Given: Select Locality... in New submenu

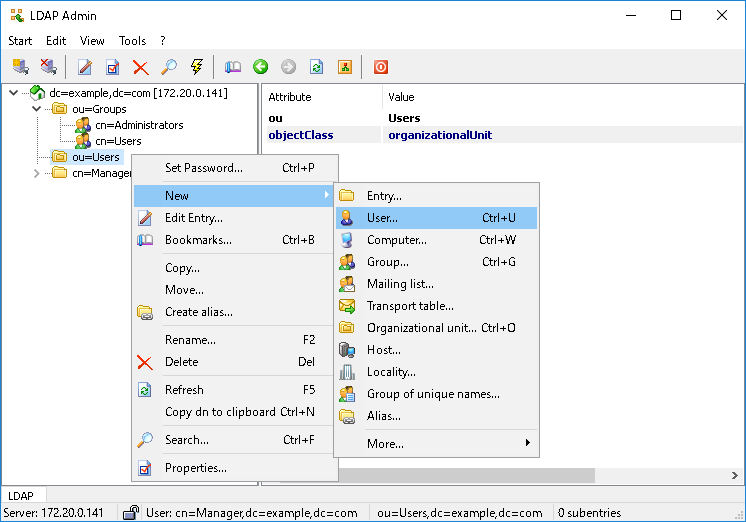Looking at the screenshot, I should tap(436, 372).
